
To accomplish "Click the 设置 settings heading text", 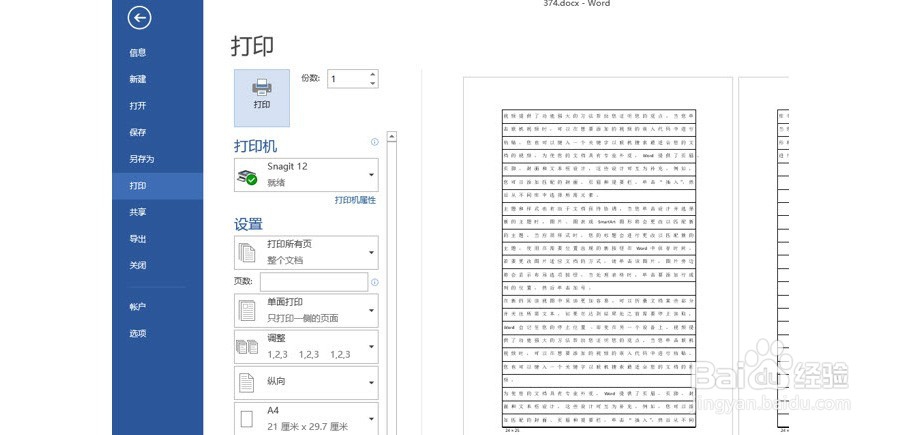I will coord(249,224).
